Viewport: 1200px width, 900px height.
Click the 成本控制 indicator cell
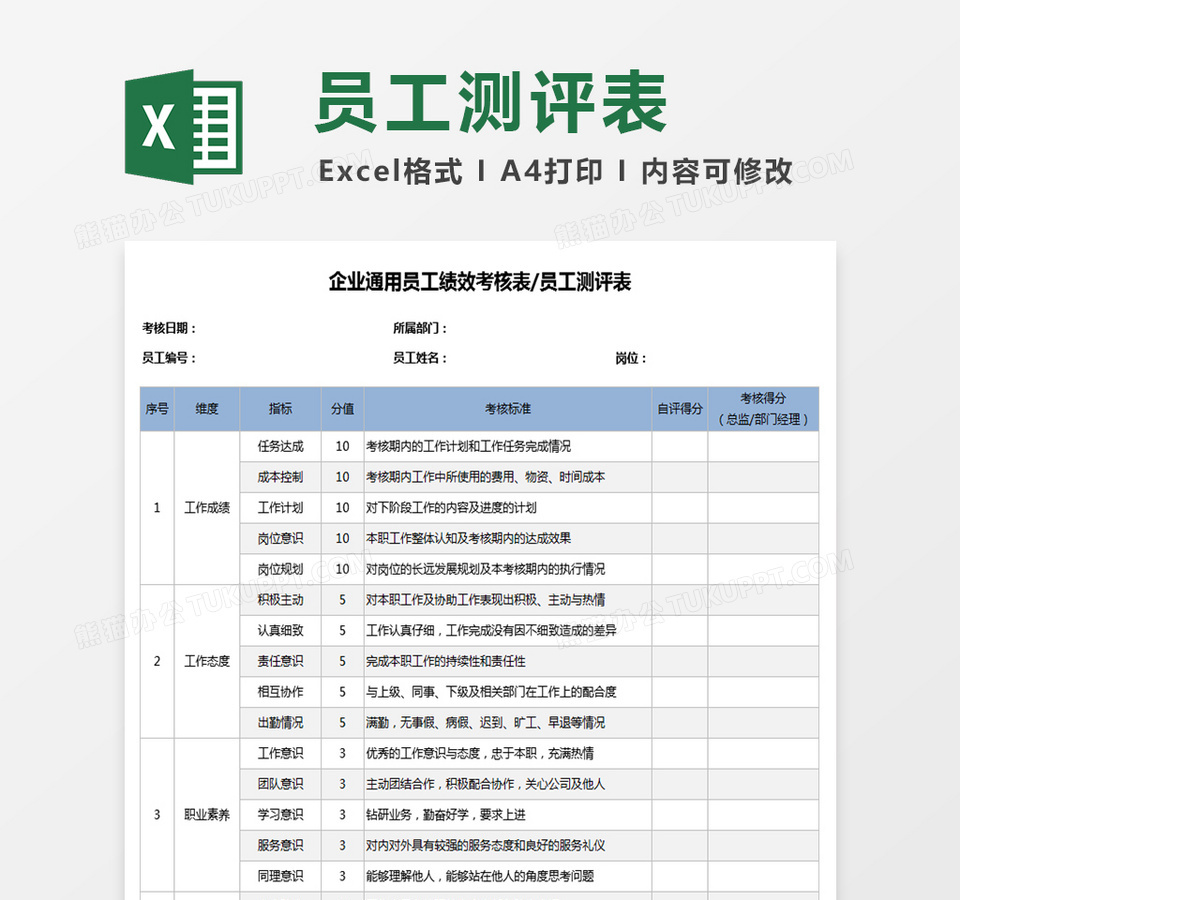281,477
